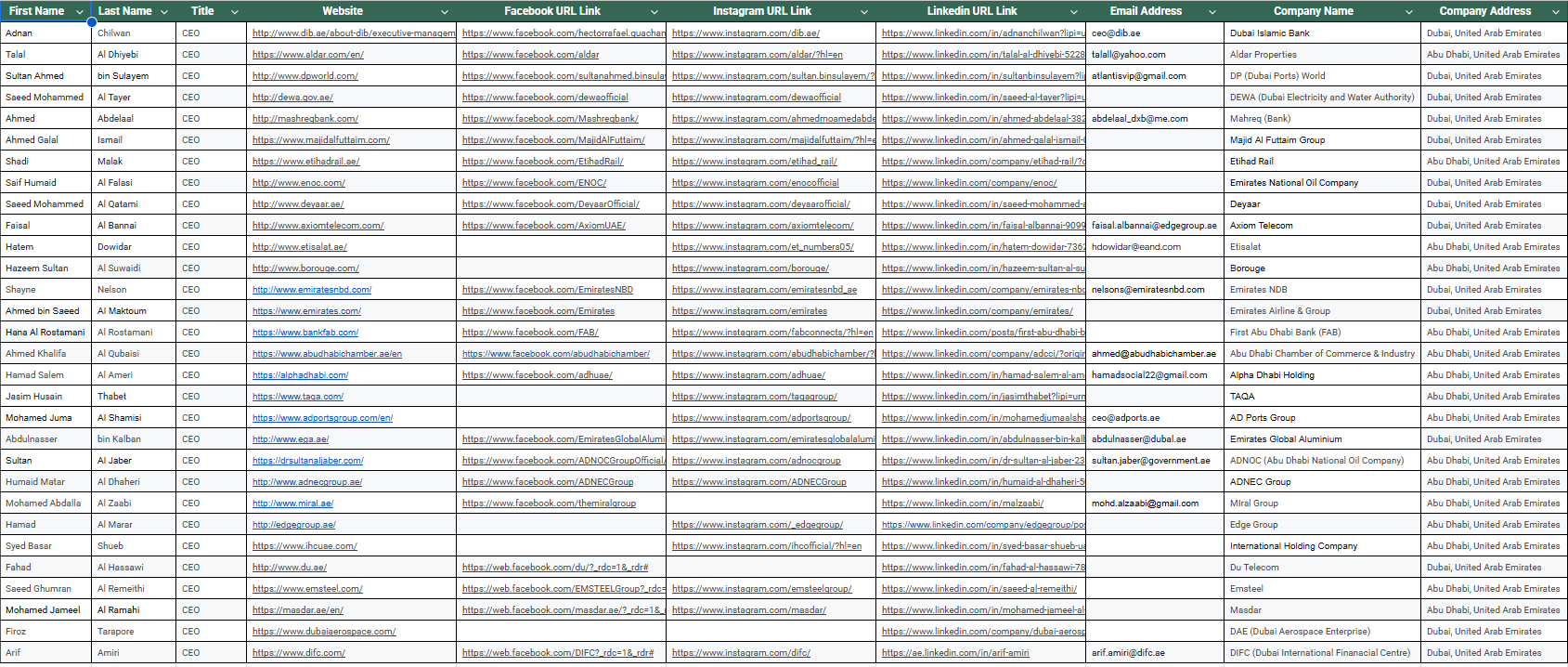Open the facebook.com/AxiomUAE link
Screen dimensions: 1568x667
(x=544, y=226)
